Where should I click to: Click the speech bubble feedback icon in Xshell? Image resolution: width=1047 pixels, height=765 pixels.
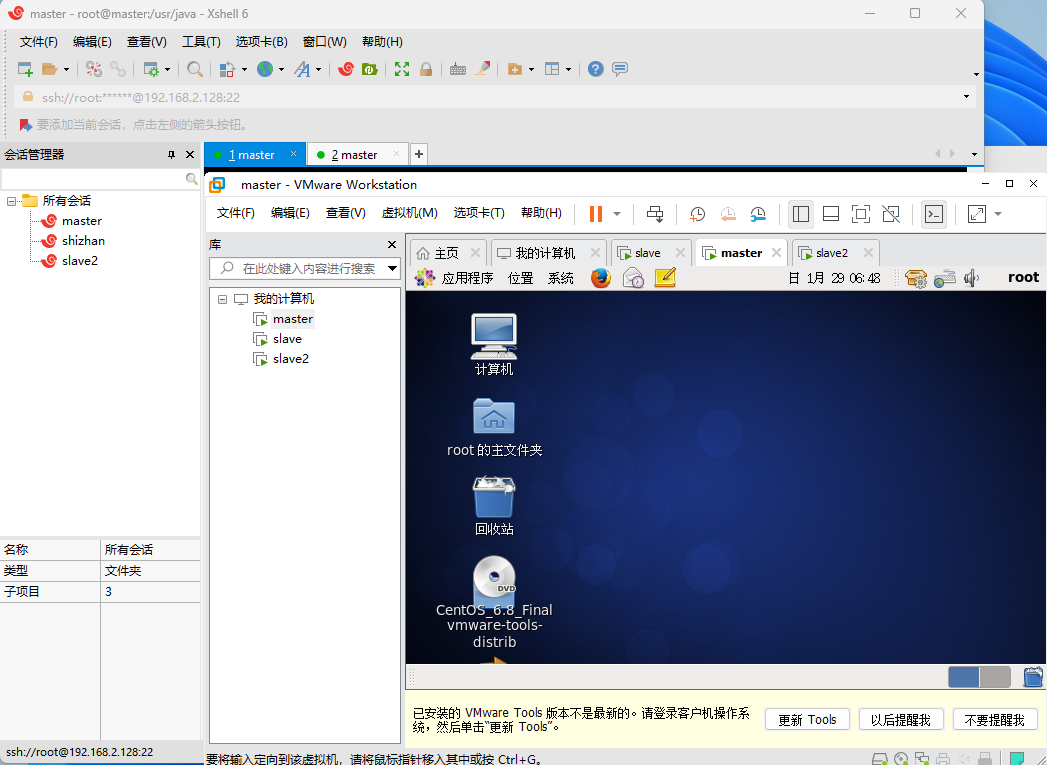620,69
